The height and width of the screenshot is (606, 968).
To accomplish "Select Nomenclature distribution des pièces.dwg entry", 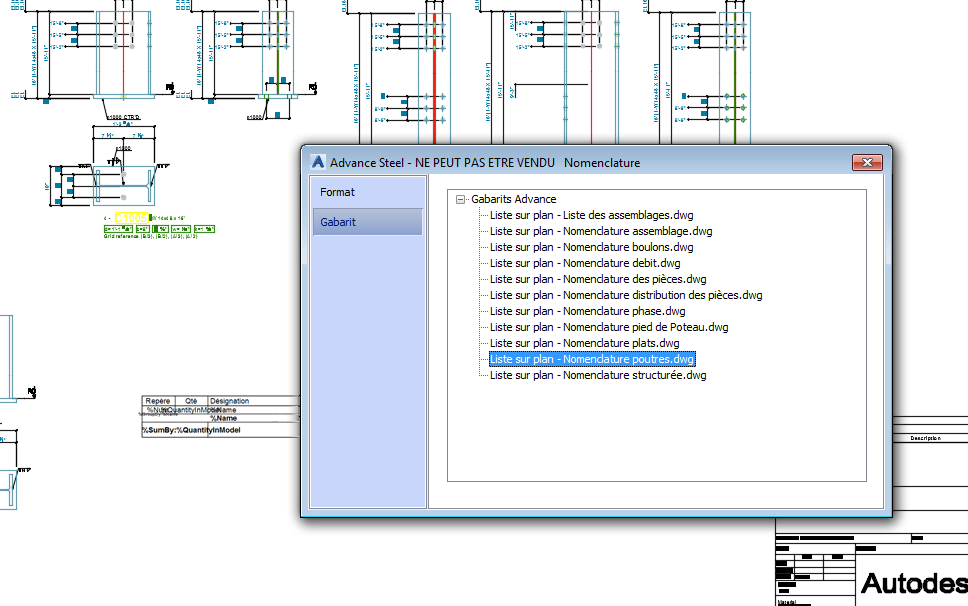I will click(626, 296).
